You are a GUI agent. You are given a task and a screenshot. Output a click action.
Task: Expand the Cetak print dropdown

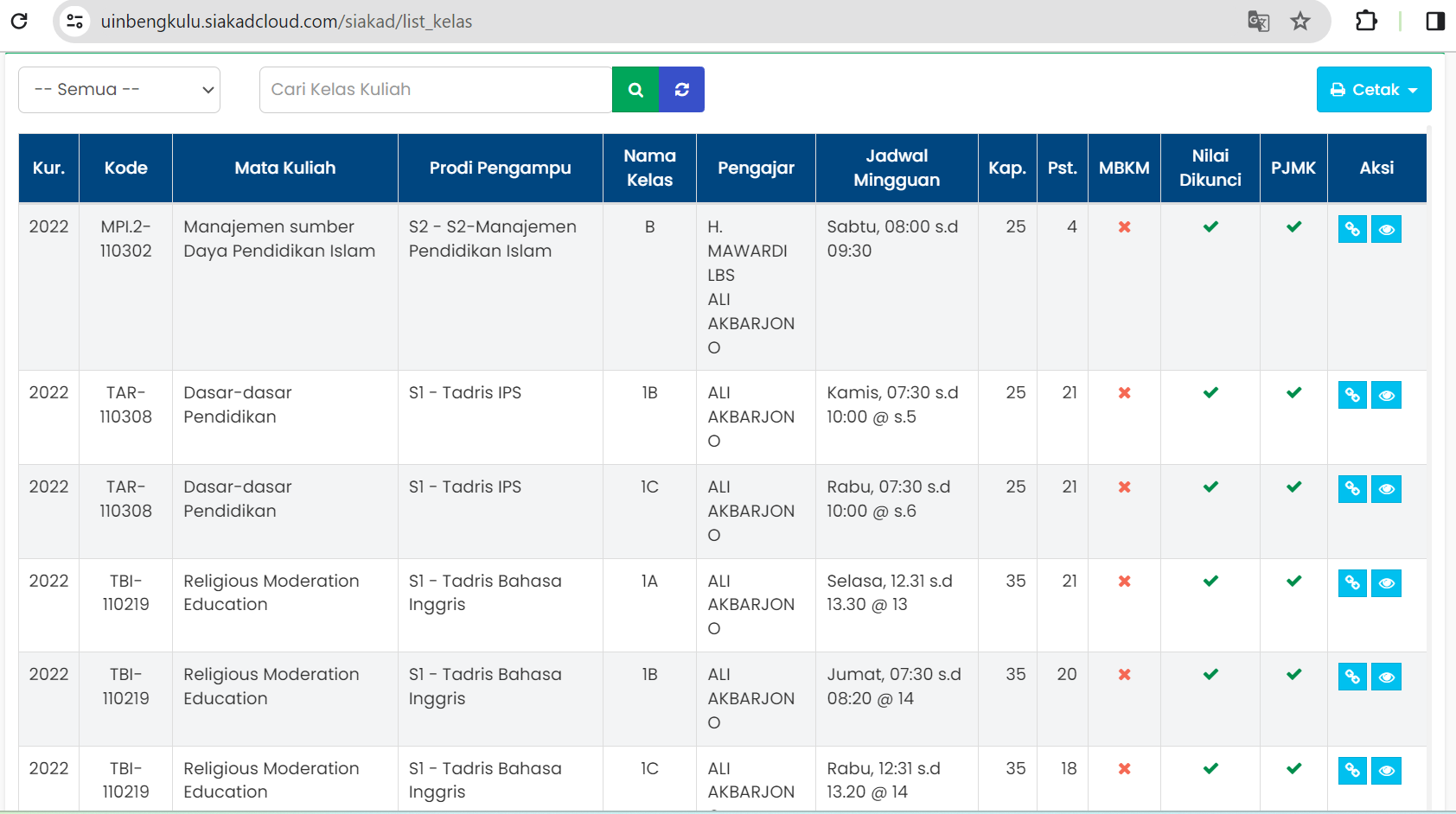coord(1373,90)
